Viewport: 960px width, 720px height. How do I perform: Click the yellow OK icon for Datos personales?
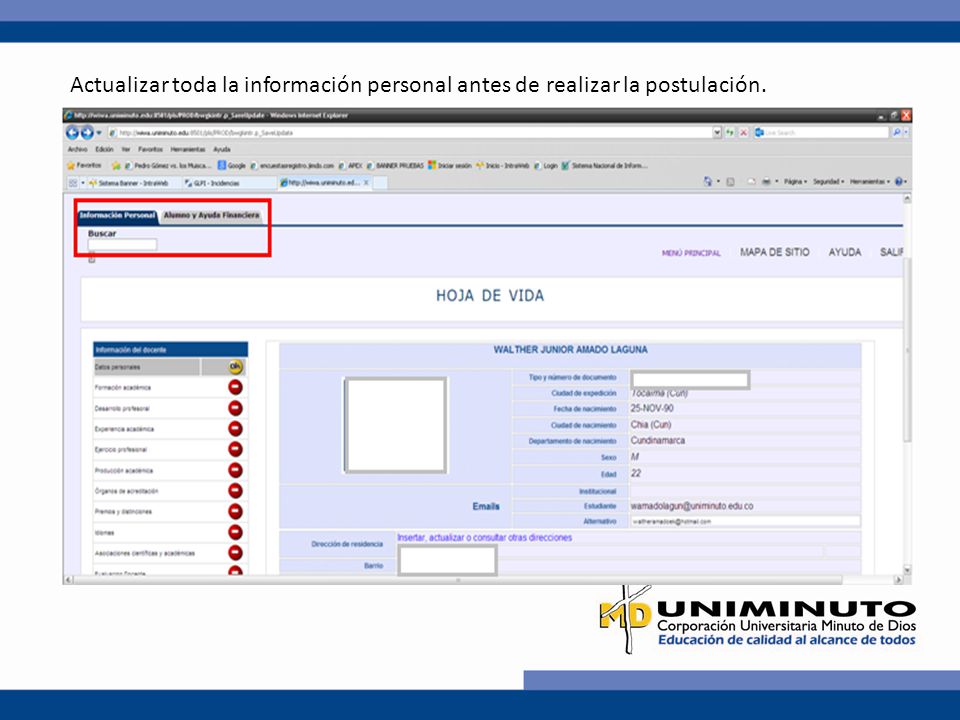tap(236, 367)
